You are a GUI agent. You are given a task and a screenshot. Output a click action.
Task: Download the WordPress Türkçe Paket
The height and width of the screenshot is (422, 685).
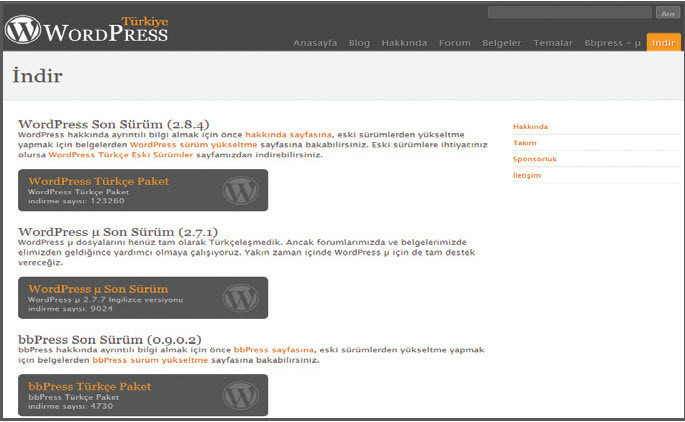(143, 190)
